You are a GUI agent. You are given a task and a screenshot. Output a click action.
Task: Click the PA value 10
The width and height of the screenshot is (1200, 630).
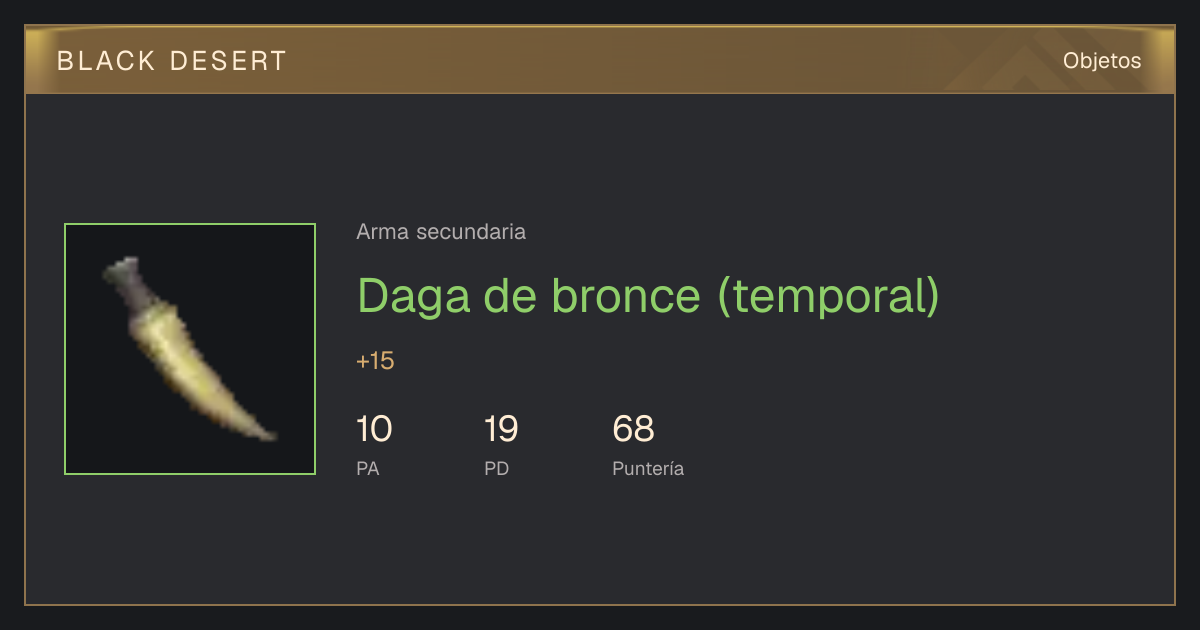374,429
